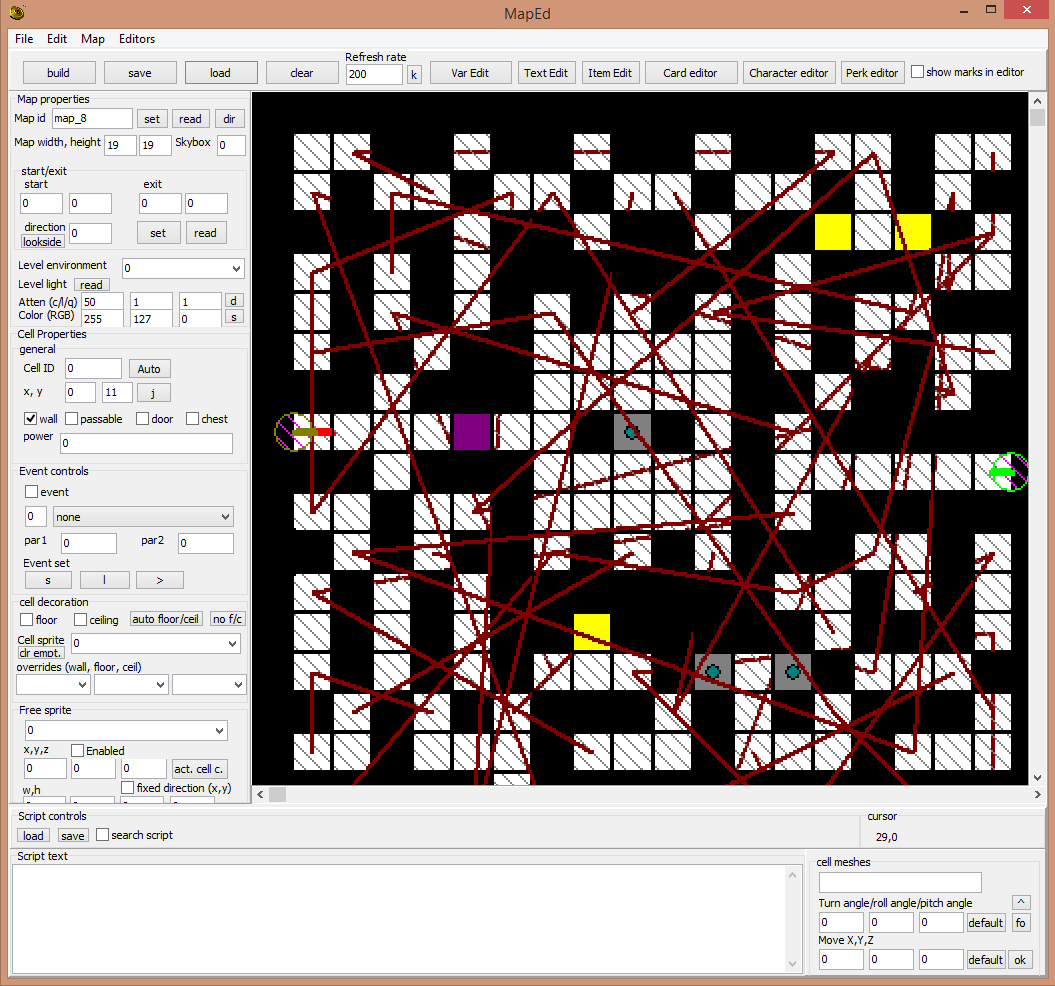Click the map scroll left arrow
Screen dimensions: 1055x986
click(261, 794)
